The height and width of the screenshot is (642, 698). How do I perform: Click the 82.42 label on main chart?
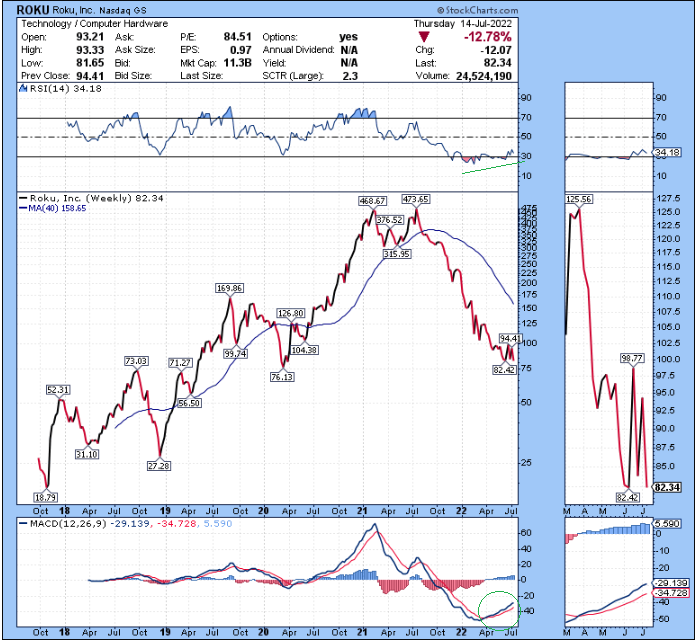(x=504, y=370)
